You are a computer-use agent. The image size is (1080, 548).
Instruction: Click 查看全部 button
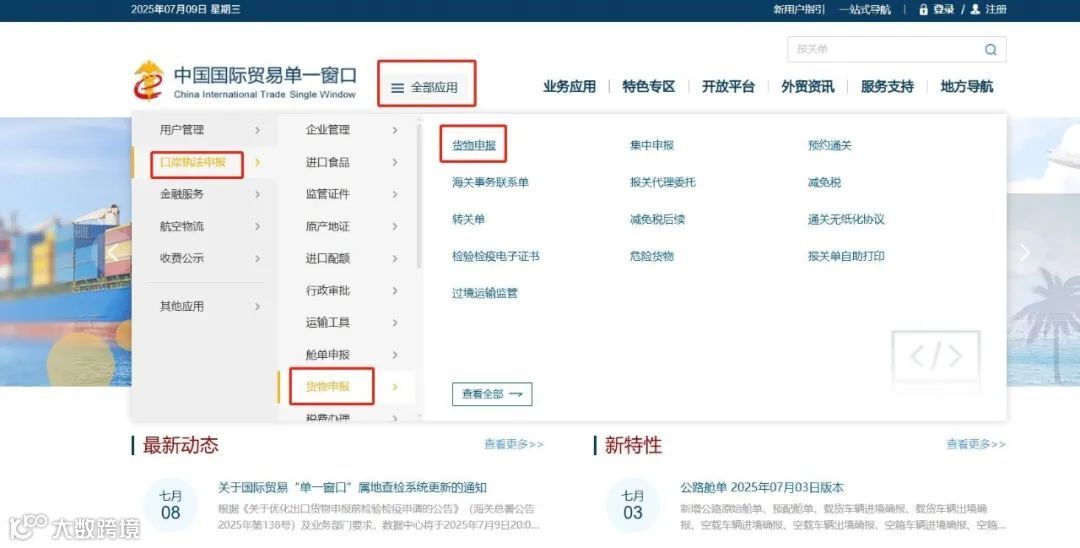[492, 394]
